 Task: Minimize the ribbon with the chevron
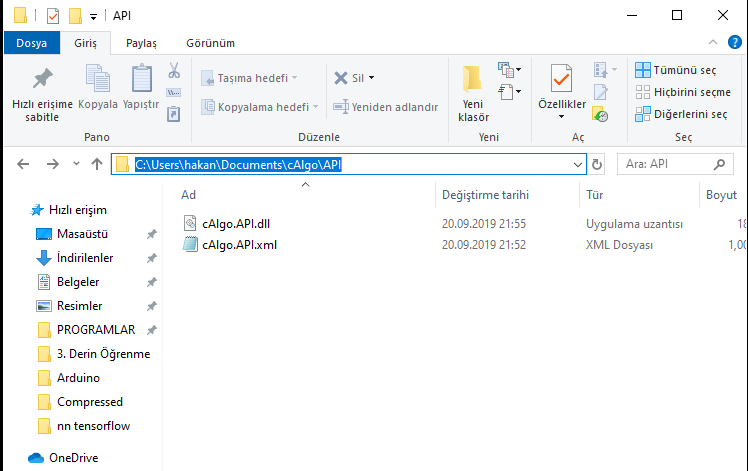coord(713,42)
